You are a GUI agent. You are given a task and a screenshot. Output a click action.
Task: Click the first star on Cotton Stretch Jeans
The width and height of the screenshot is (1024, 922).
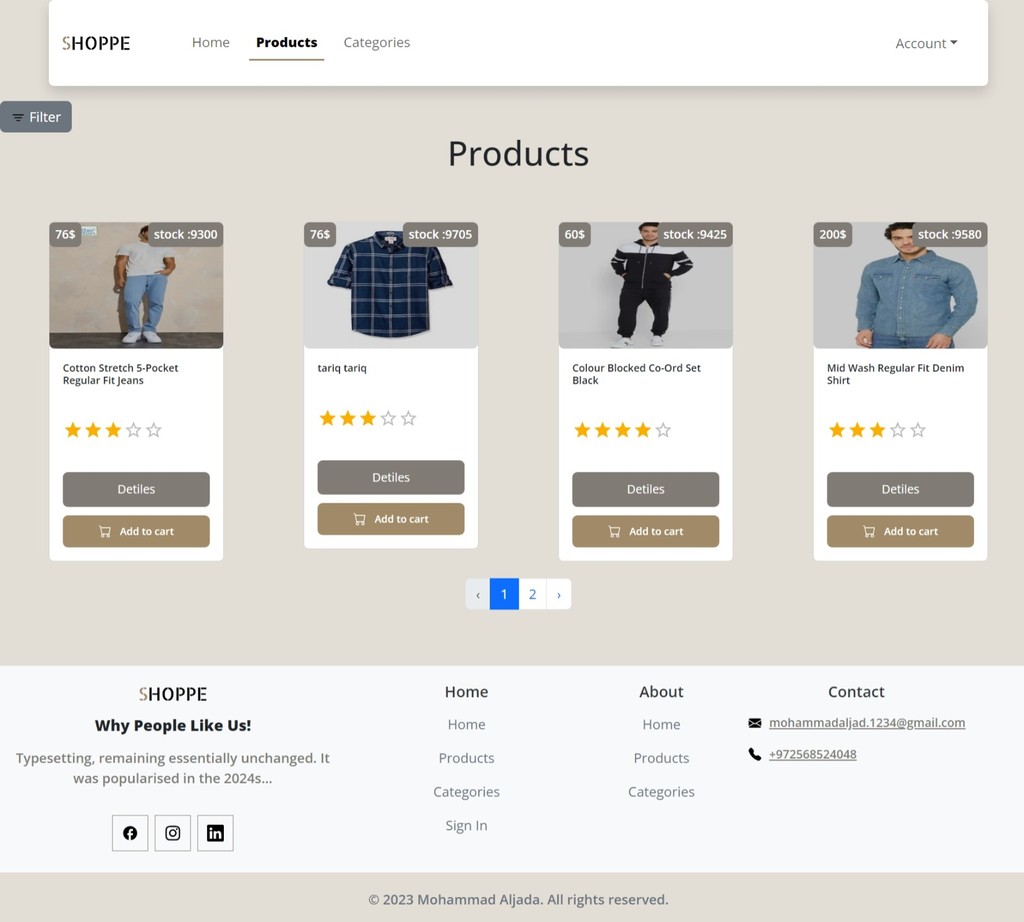pyautogui.click(x=72, y=430)
